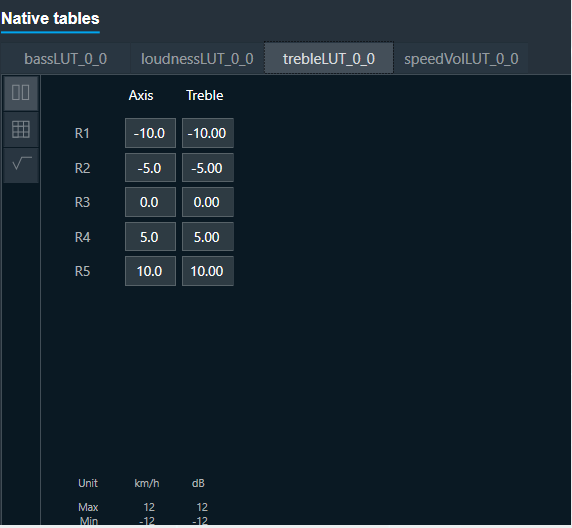Viewport: 572px width, 528px height.
Task: Edit the R1 Treble value -10.00
Action: [208, 133]
